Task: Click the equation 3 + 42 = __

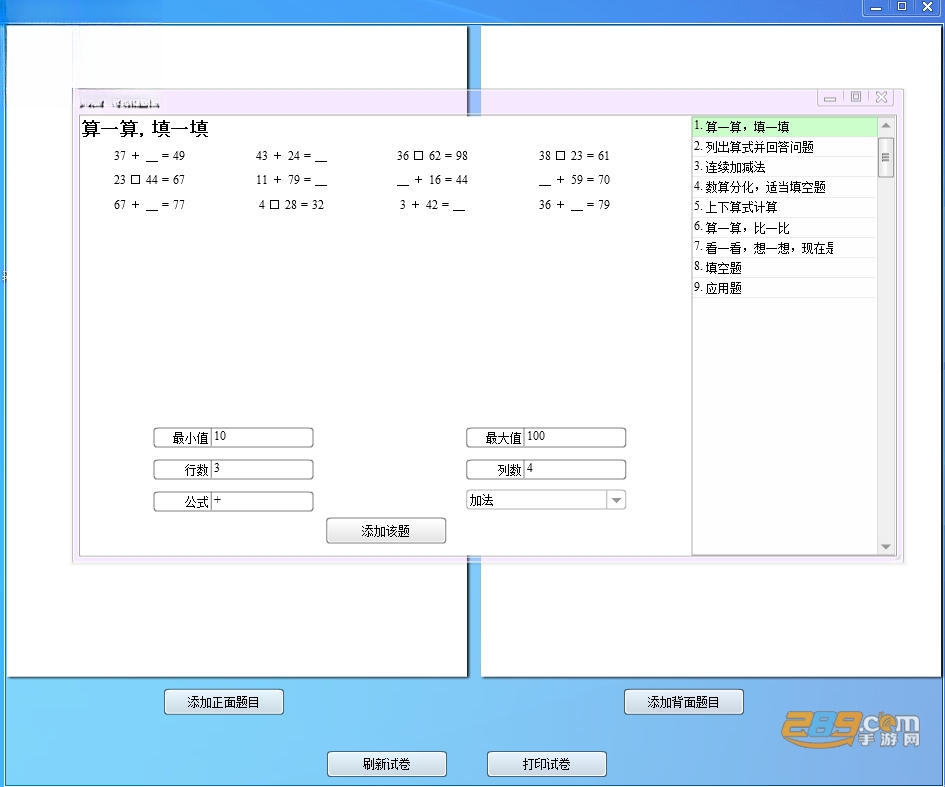Action: tap(432, 205)
